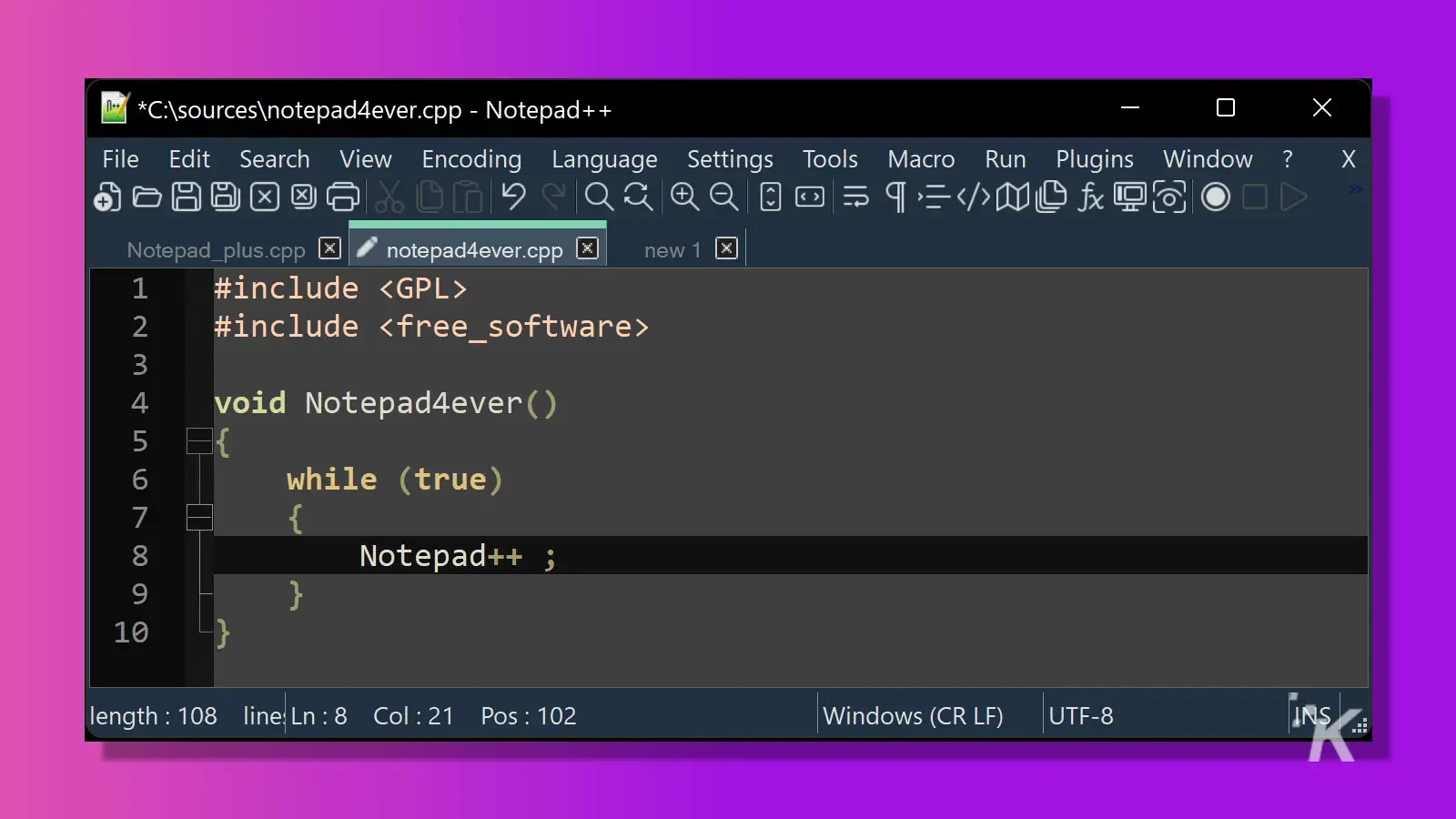Open the Search menu
The image size is (1456, 819).
[x=275, y=159]
